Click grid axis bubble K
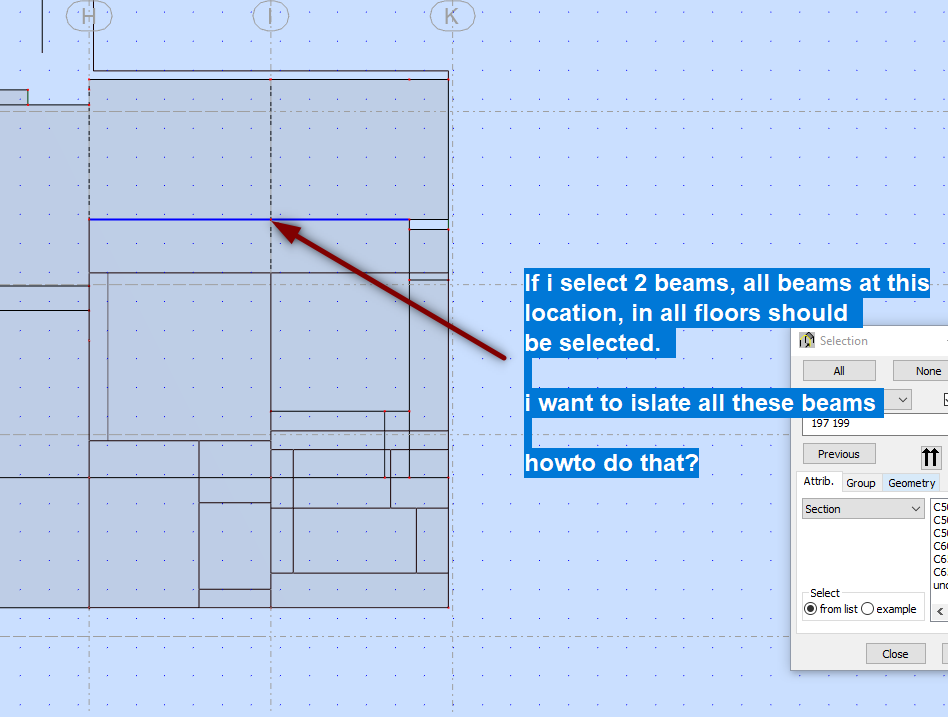 tap(453, 16)
